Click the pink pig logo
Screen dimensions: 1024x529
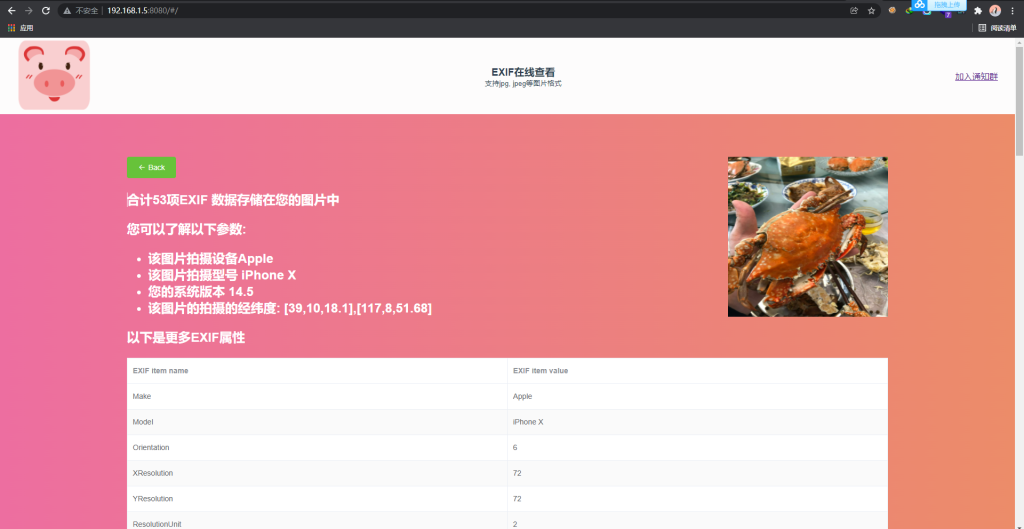pyautogui.click(x=54, y=75)
